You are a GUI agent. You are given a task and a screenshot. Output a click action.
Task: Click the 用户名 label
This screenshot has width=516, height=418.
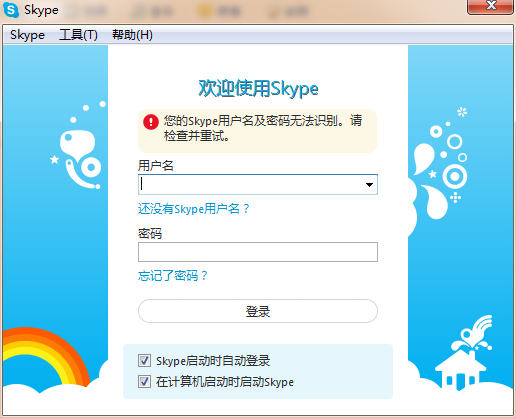(156, 165)
